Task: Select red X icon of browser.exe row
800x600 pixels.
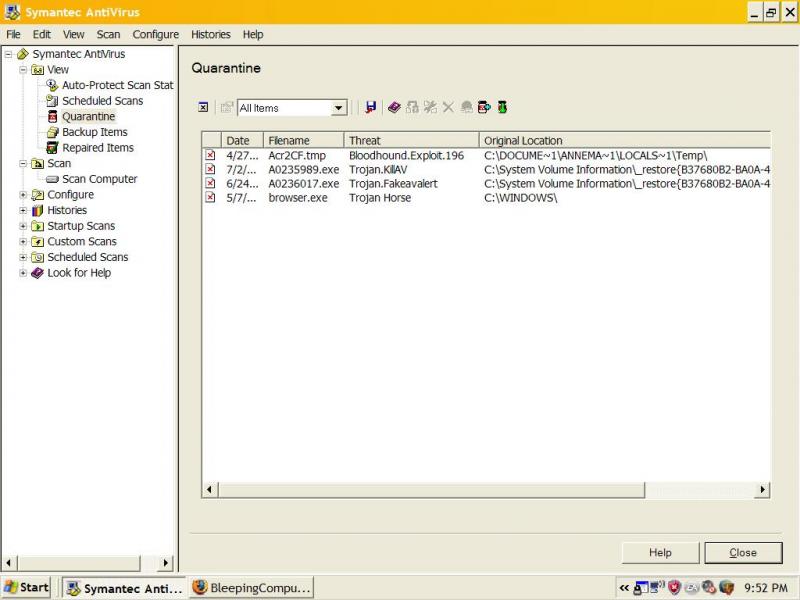Action: point(210,197)
